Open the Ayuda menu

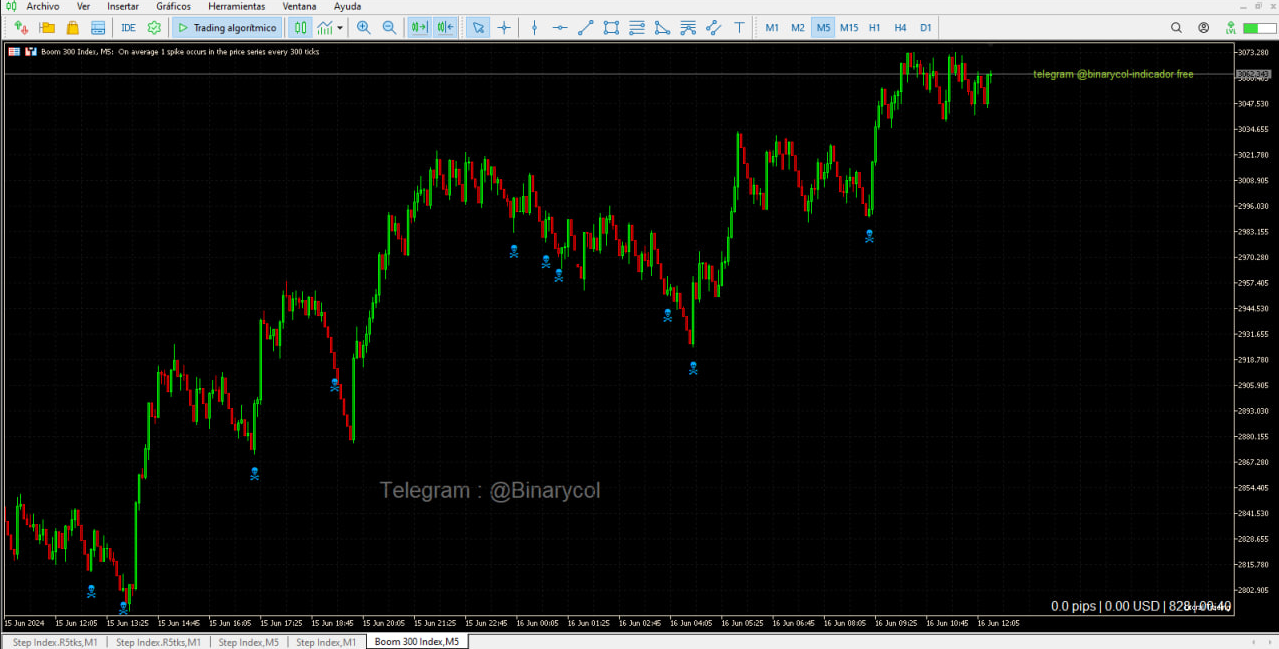pos(348,6)
